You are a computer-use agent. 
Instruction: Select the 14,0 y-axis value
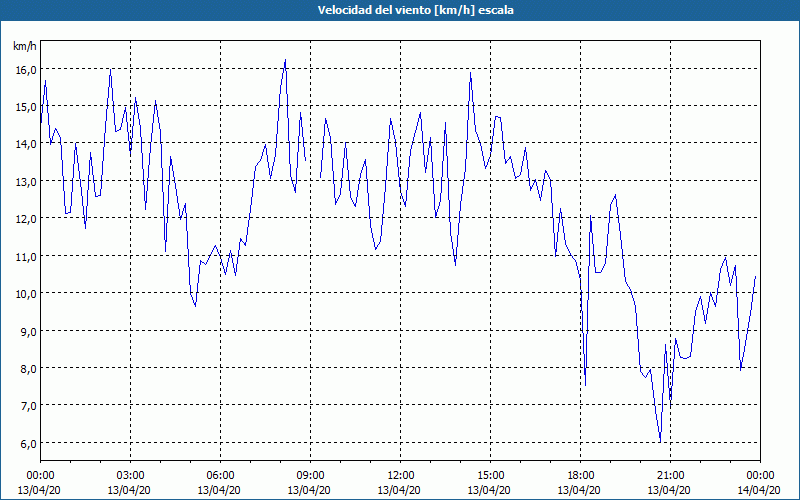(26, 144)
